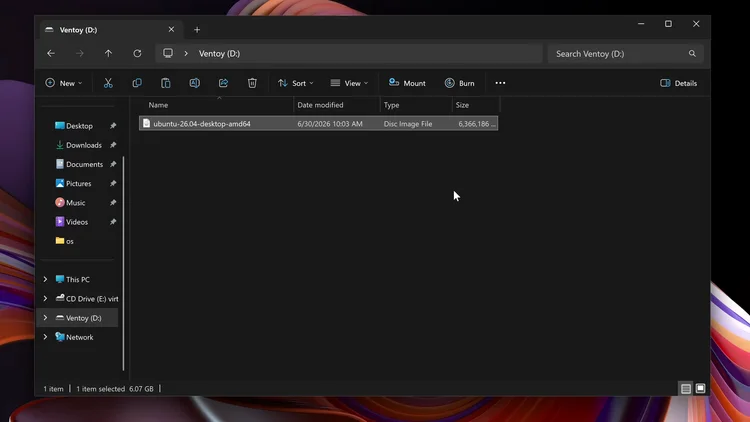Click the Delete trash icon
750x422 pixels.
tap(252, 83)
